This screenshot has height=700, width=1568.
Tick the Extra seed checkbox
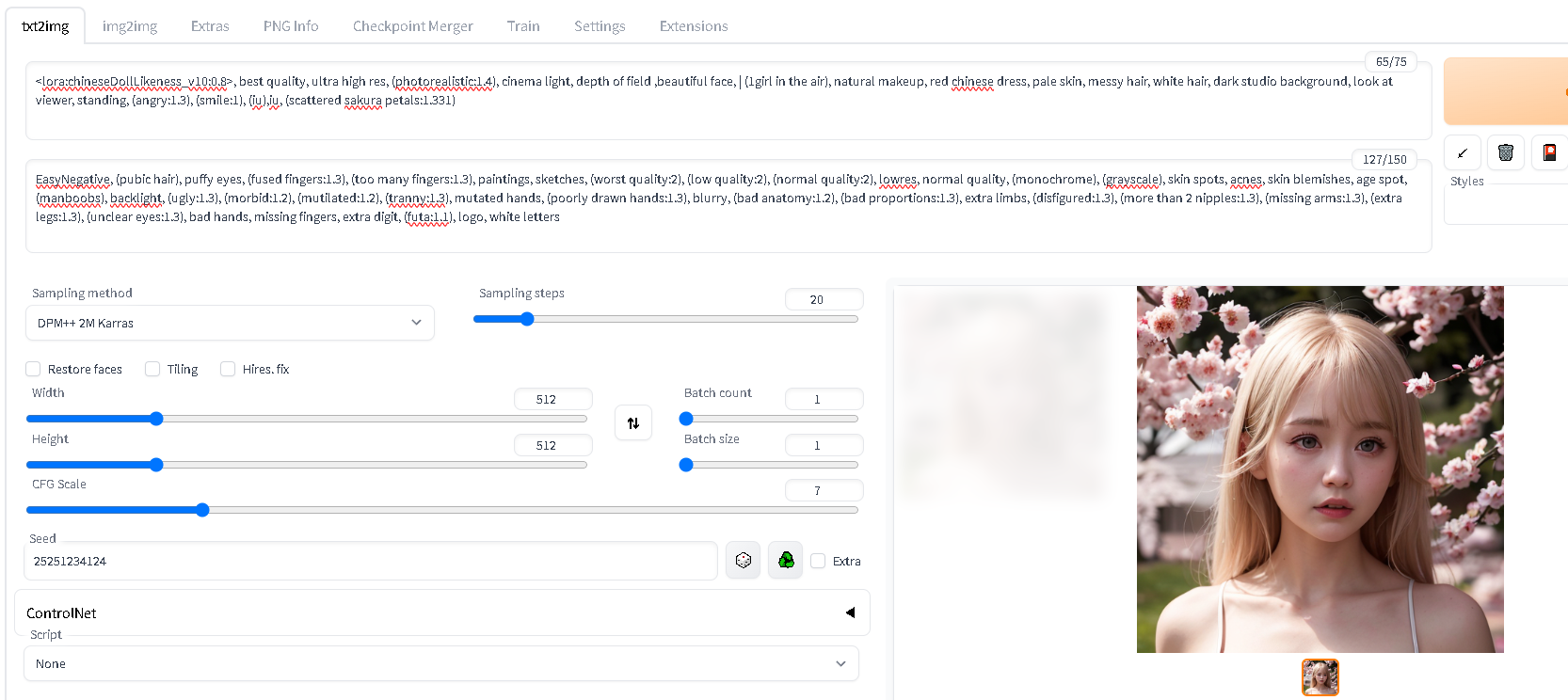[x=818, y=561]
